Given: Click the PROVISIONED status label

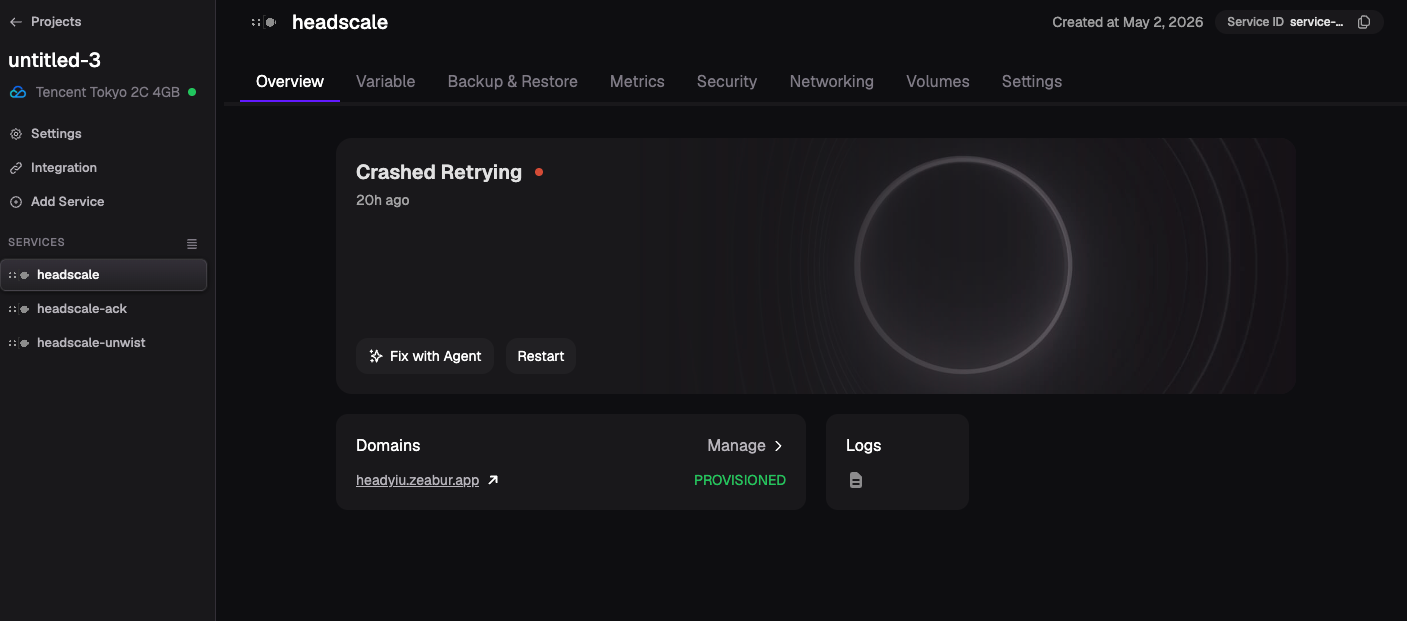Looking at the screenshot, I should [x=740, y=480].
